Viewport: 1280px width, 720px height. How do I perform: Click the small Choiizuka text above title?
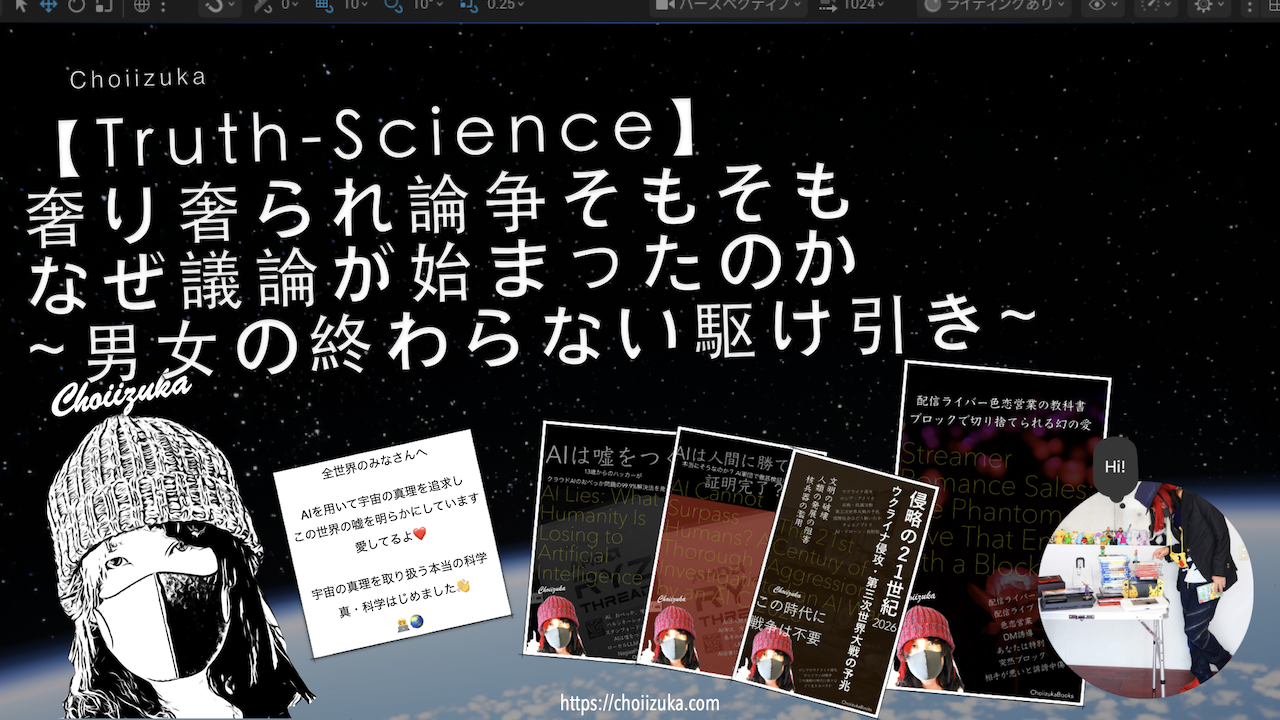139,79
